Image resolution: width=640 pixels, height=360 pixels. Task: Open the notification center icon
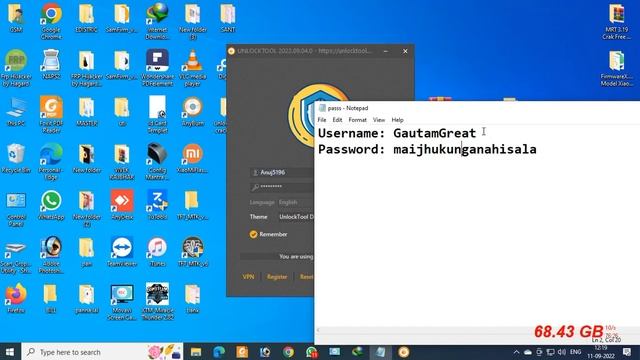click(x=627, y=352)
